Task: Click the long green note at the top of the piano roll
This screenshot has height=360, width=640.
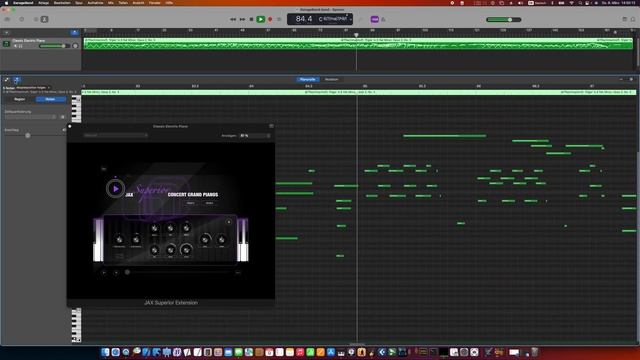Action: tap(444, 136)
